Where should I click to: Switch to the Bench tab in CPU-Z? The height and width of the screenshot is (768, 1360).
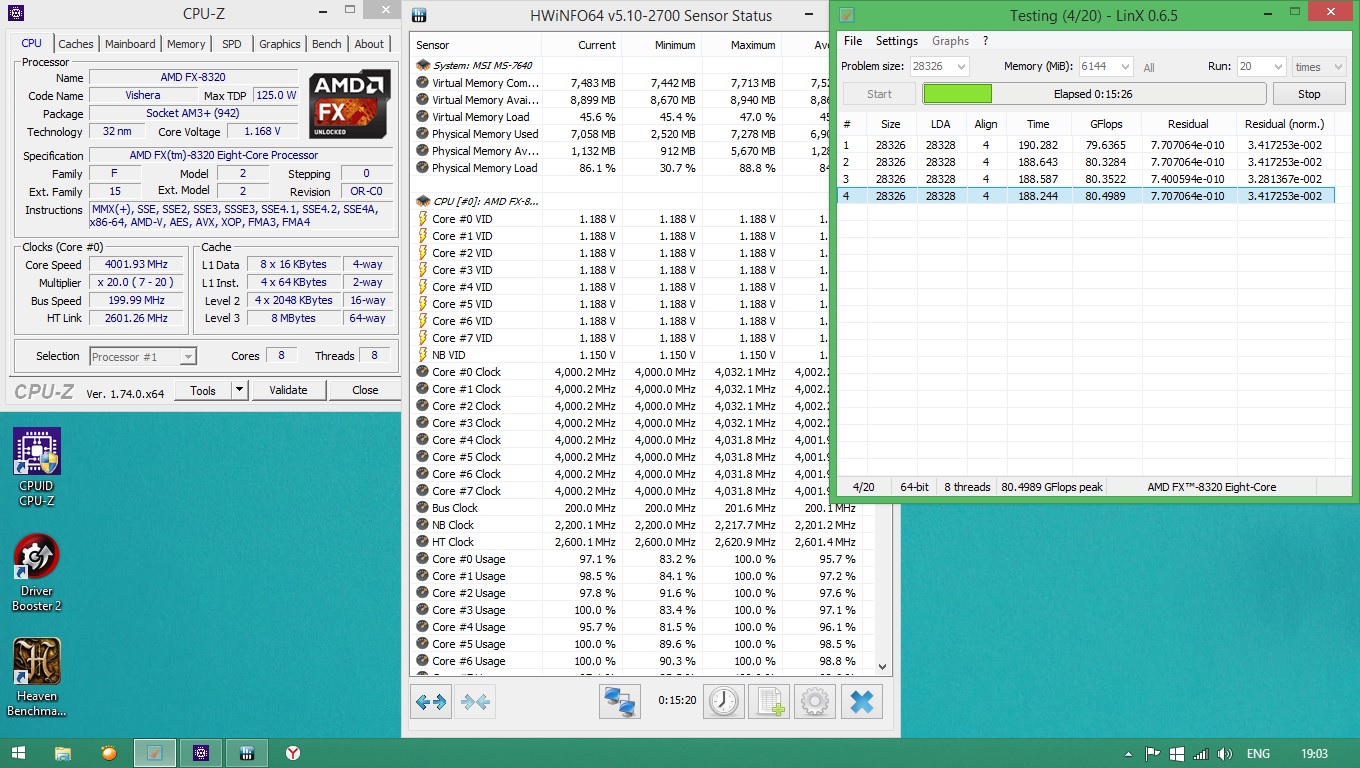tap(327, 44)
